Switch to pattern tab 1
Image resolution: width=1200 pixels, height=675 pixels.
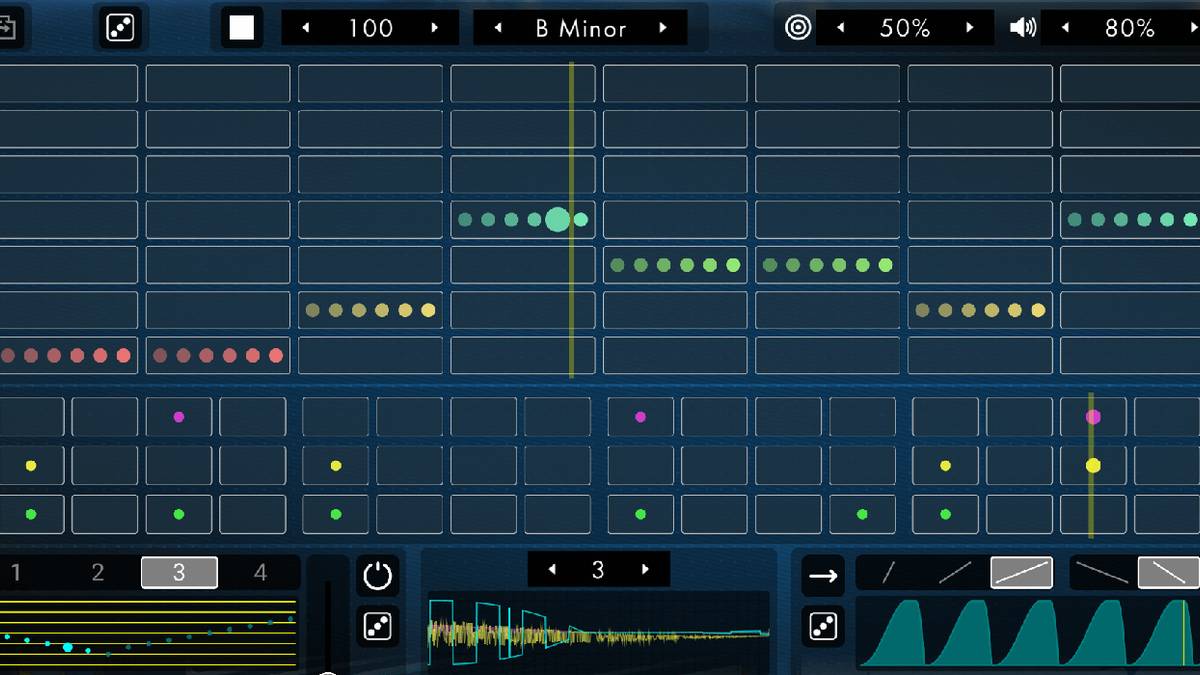click(16, 572)
